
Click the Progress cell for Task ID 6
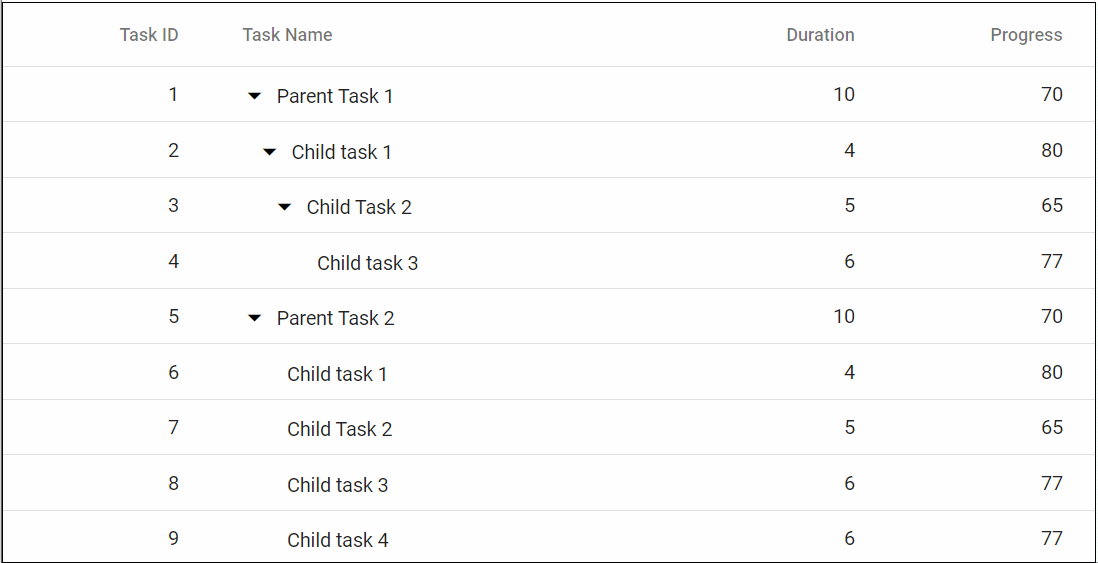(1051, 373)
